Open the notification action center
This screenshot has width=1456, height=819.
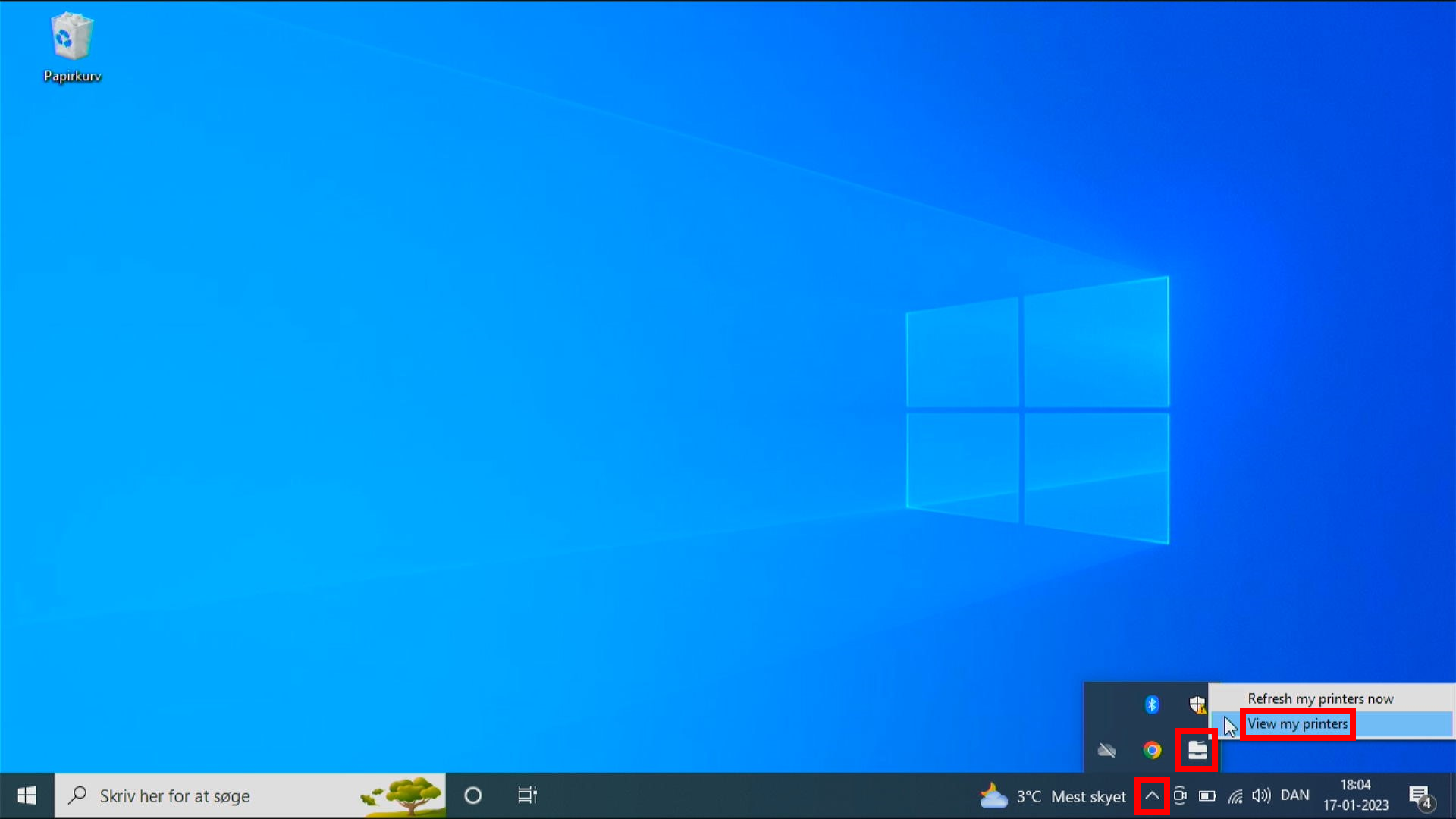click(x=1420, y=795)
